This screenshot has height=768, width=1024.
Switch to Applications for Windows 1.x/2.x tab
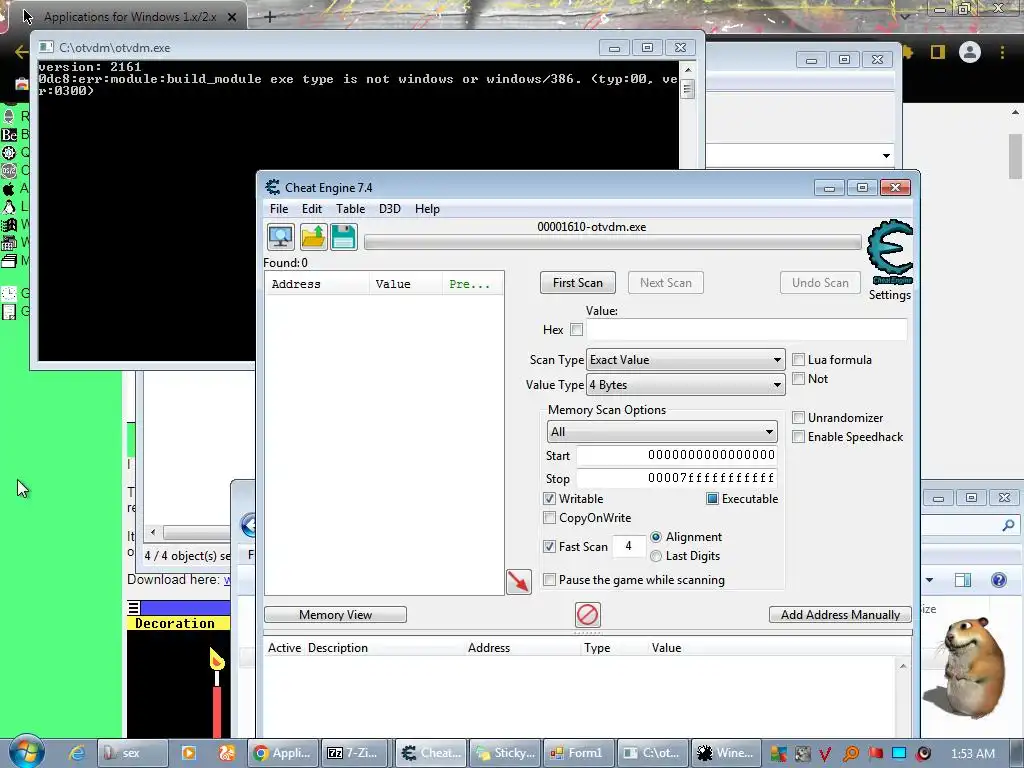[x=130, y=17]
